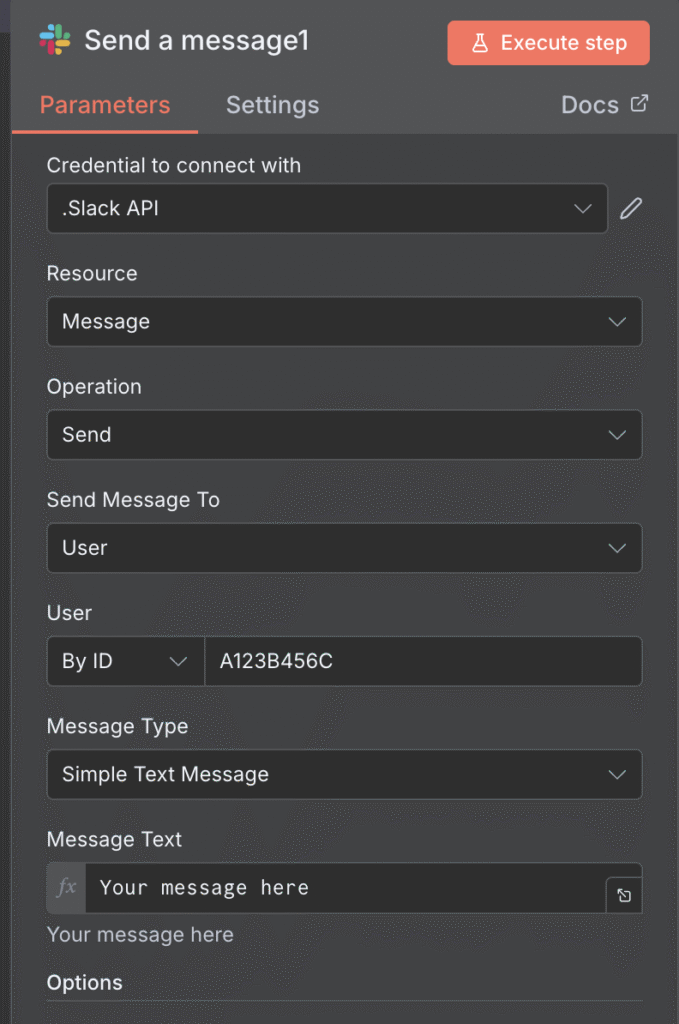Click the pencil icon to edit credentials
The image size is (679, 1024).
click(630, 208)
